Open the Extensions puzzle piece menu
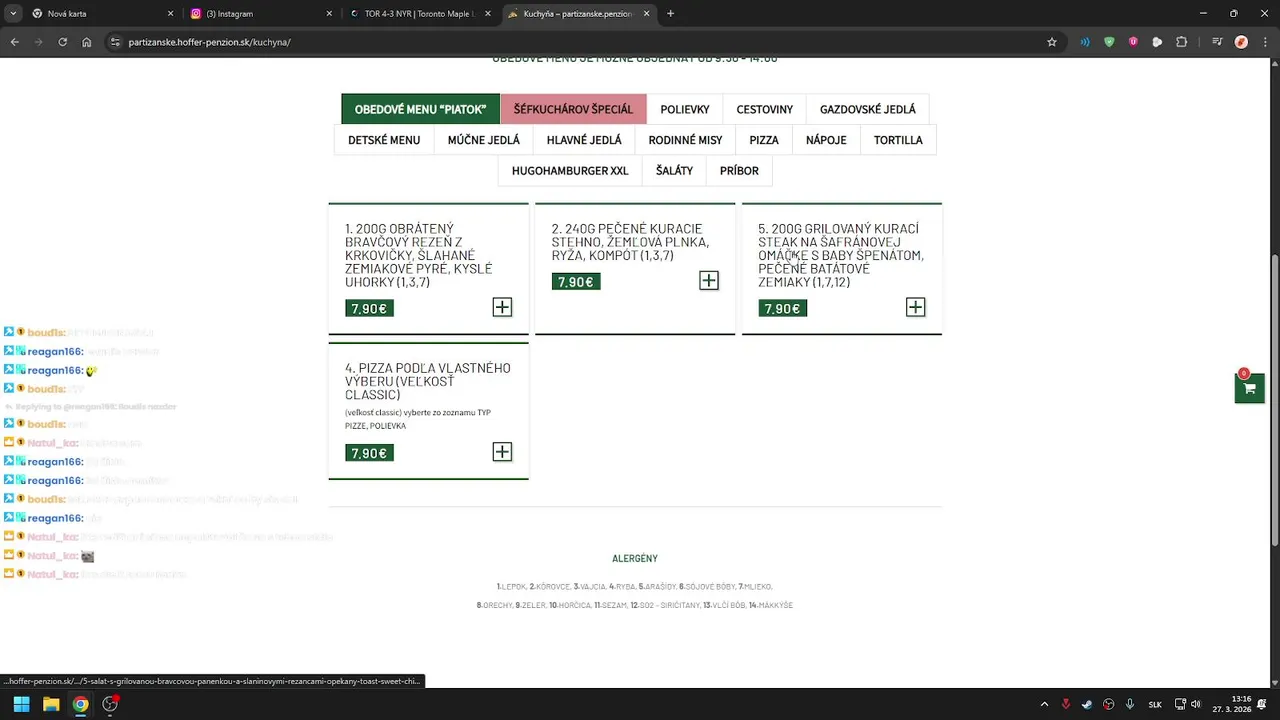Viewport: 1280px width, 720px height. pyautogui.click(x=1181, y=42)
